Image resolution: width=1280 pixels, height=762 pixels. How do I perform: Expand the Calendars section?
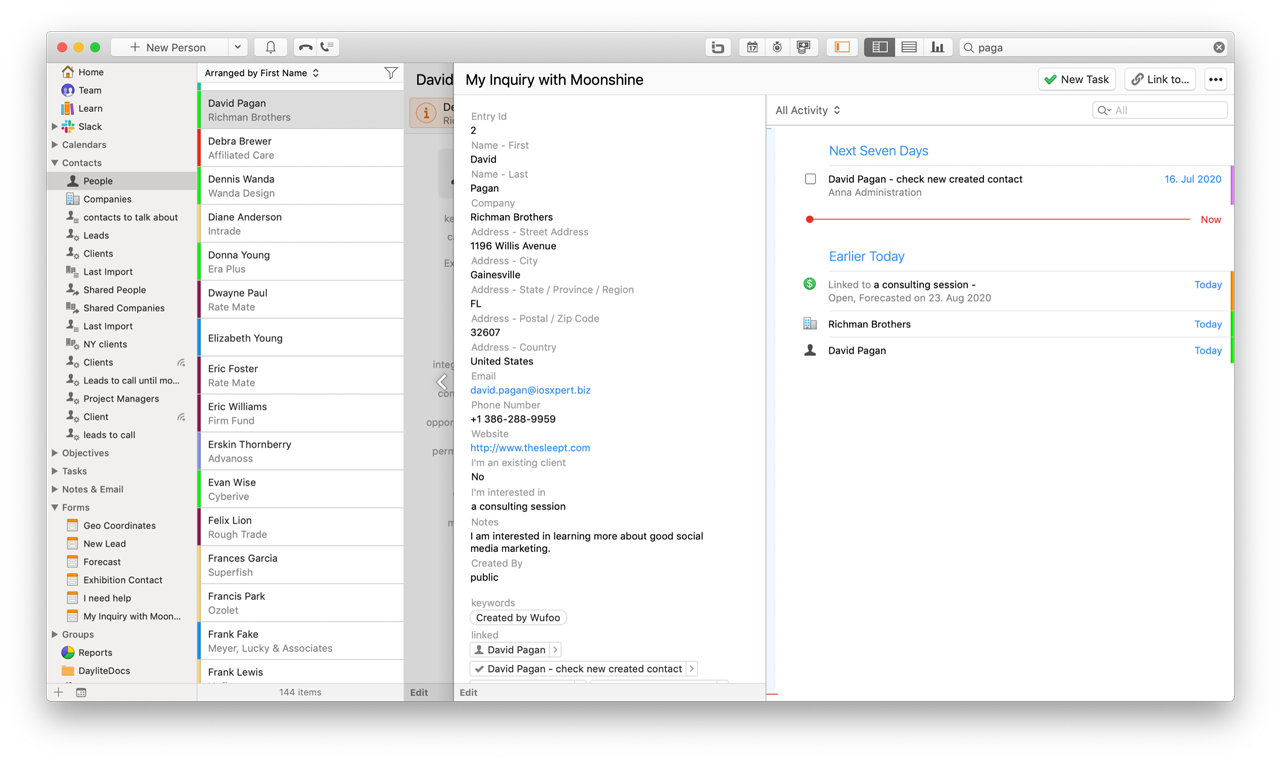(x=55, y=145)
